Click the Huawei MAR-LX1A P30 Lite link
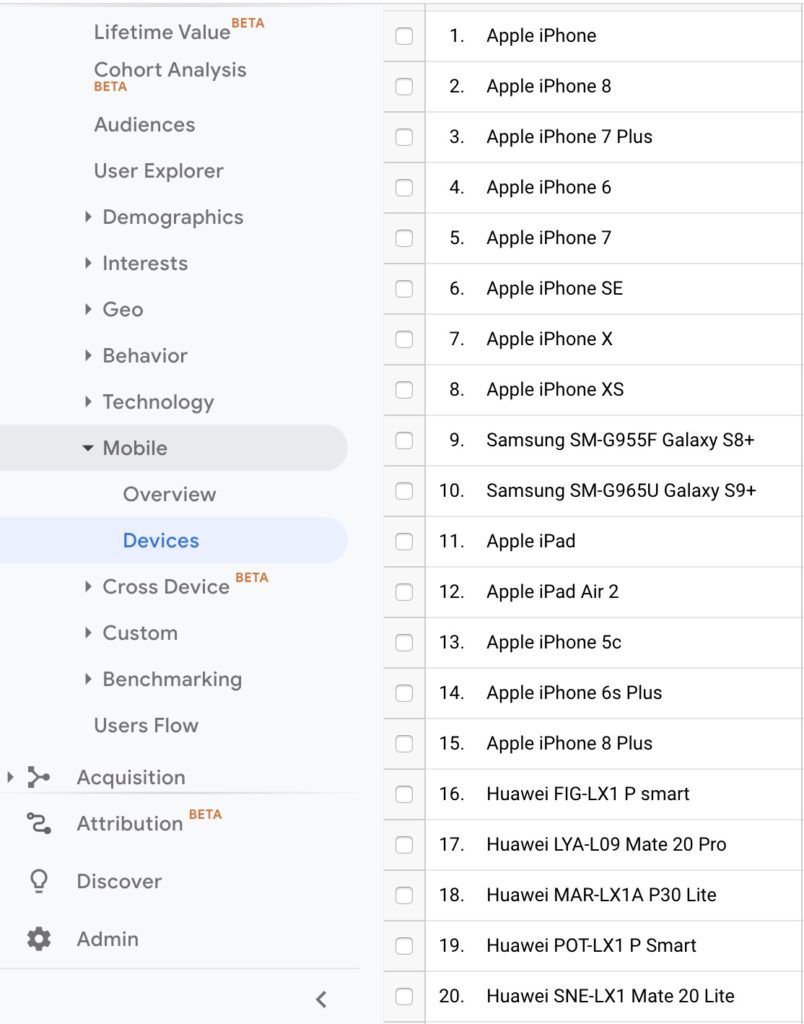 click(601, 895)
